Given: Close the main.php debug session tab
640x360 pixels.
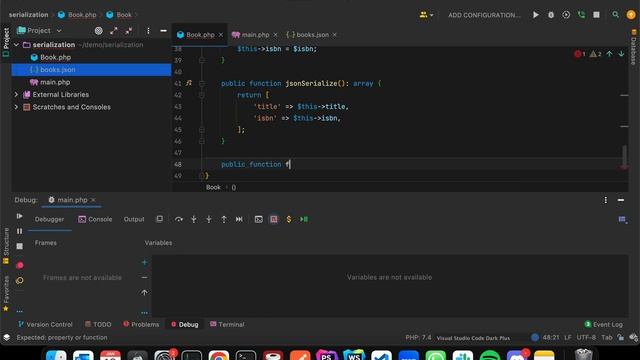Looking at the screenshot, I should (x=93, y=200).
